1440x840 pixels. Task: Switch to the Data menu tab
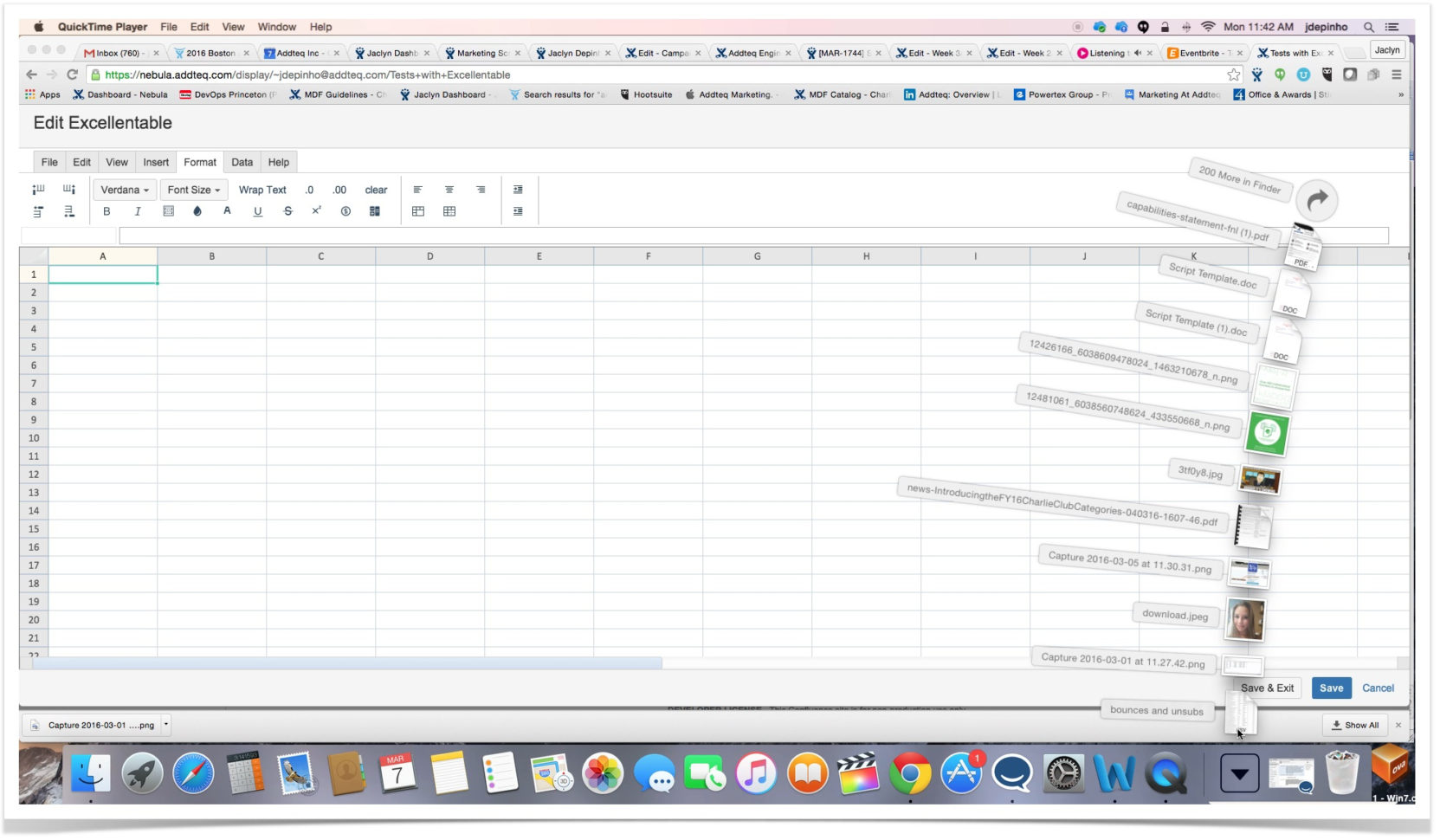242,161
